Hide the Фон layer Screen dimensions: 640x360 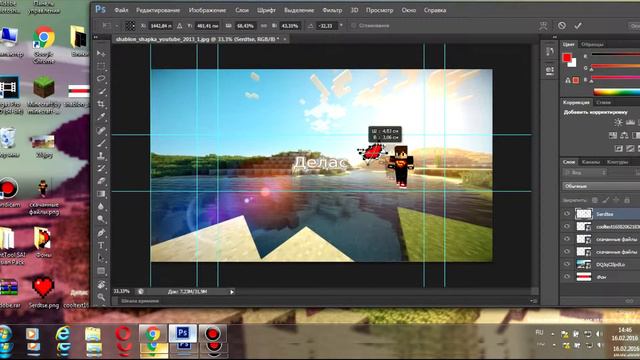point(567,277)
